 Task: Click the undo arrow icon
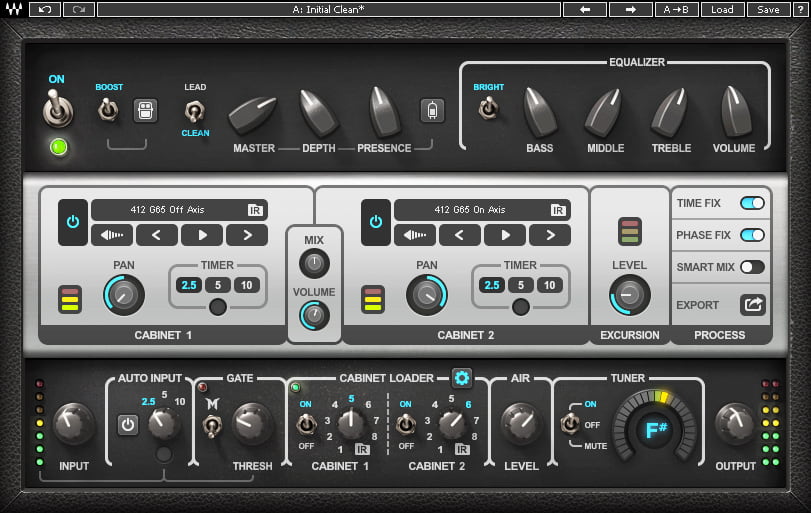coord(45,9)
